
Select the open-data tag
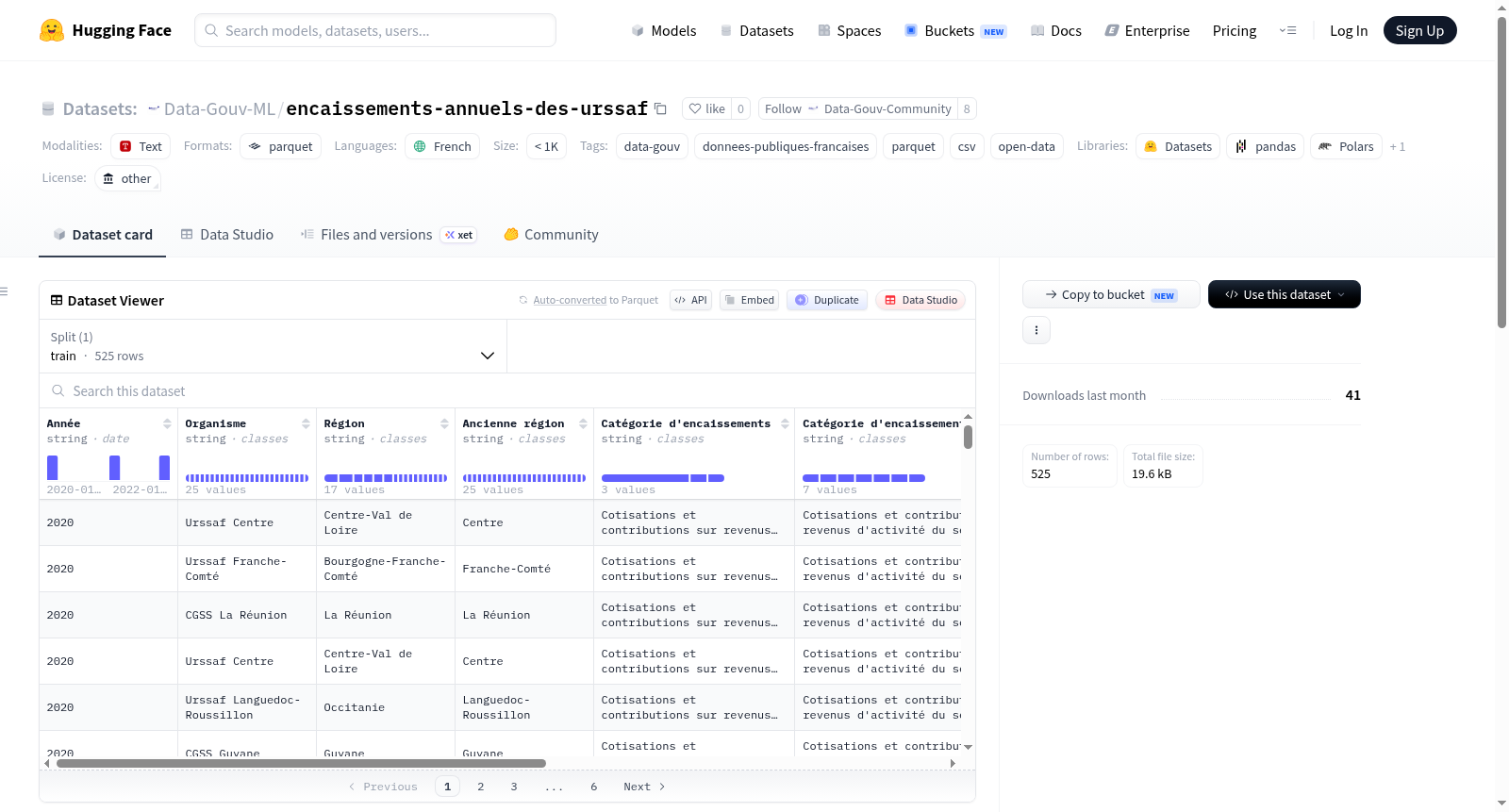point(1026,146)
